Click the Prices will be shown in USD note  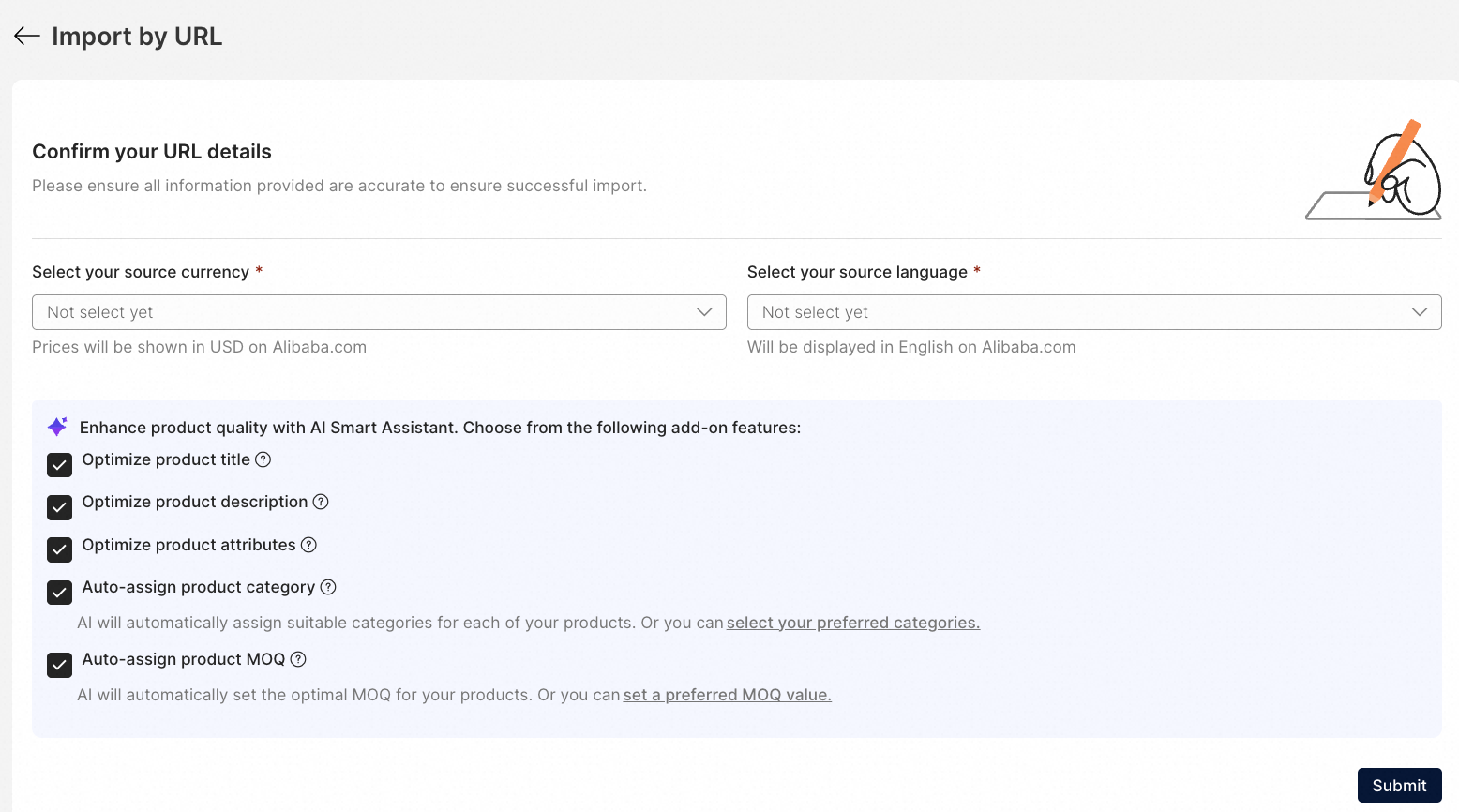click(x=199, y=347)
